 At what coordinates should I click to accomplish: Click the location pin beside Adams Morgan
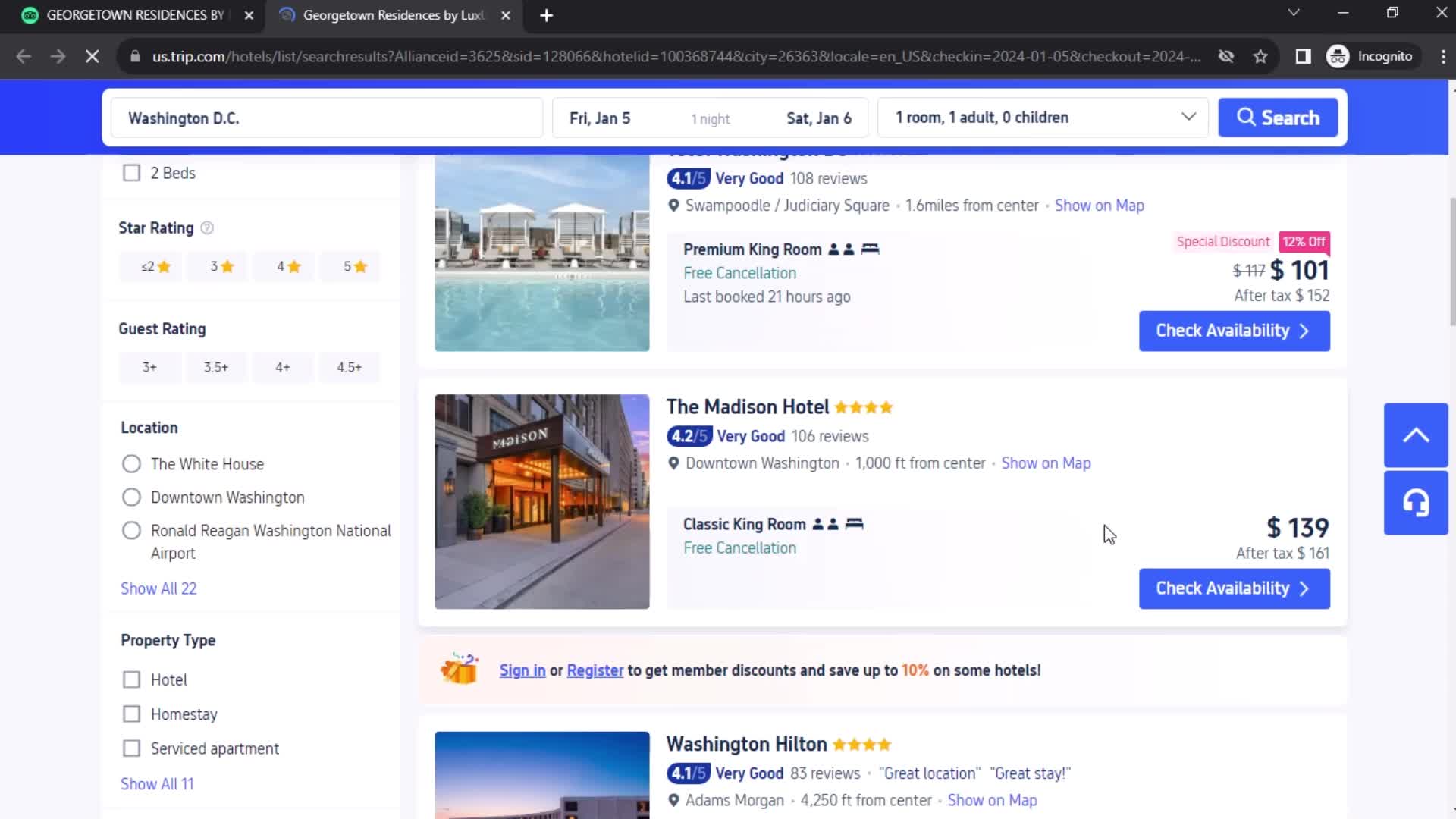(673, 800)
